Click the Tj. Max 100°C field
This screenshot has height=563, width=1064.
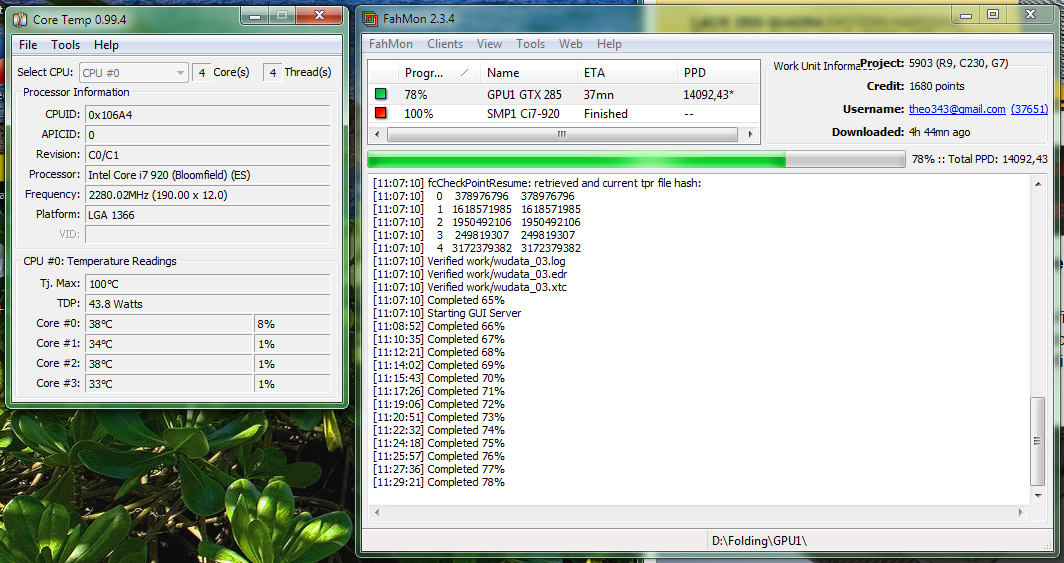(208, 284)
